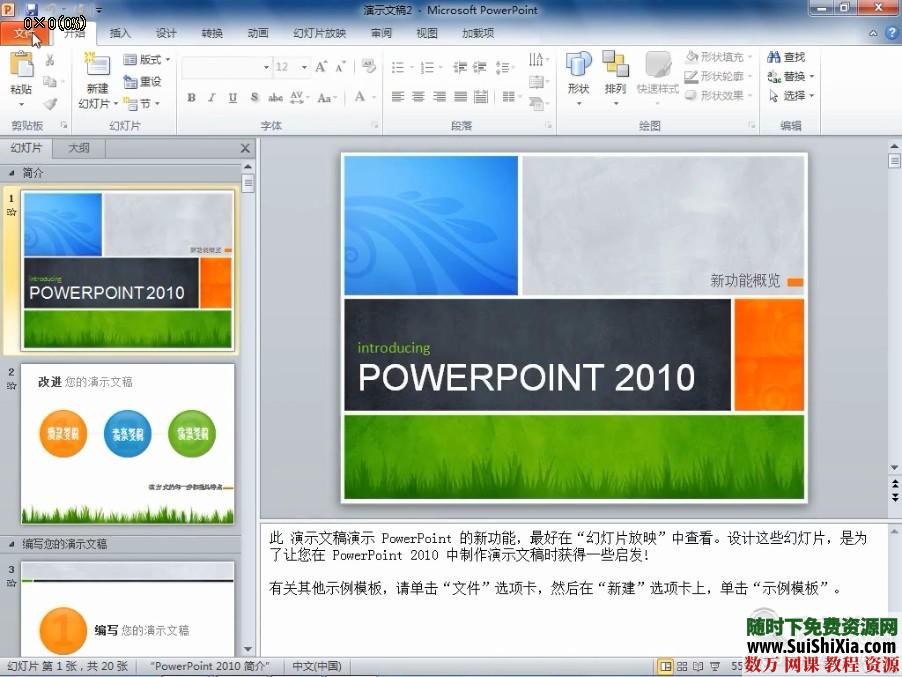Image resolution: width=902 pixels, height=677 pixels.
Task: Open the Arrange objects icon
Action: [615, 64]
